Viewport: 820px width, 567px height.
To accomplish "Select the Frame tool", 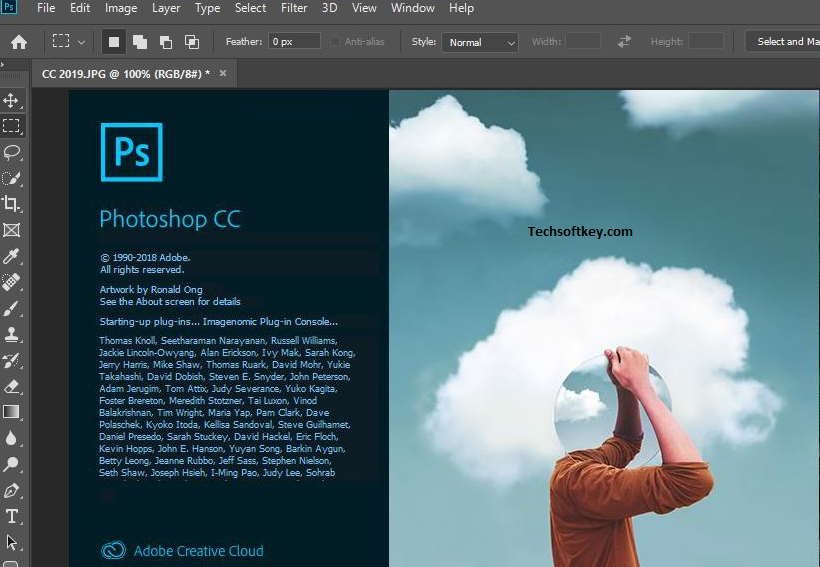I will 11,230.
